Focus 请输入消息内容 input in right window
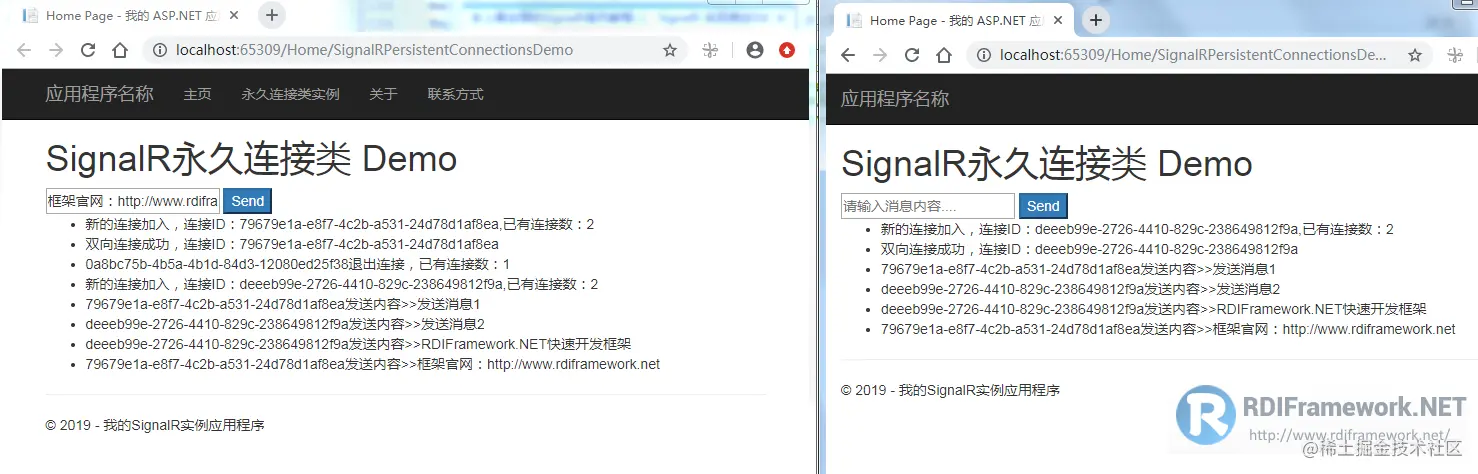 tap(928, 206)
